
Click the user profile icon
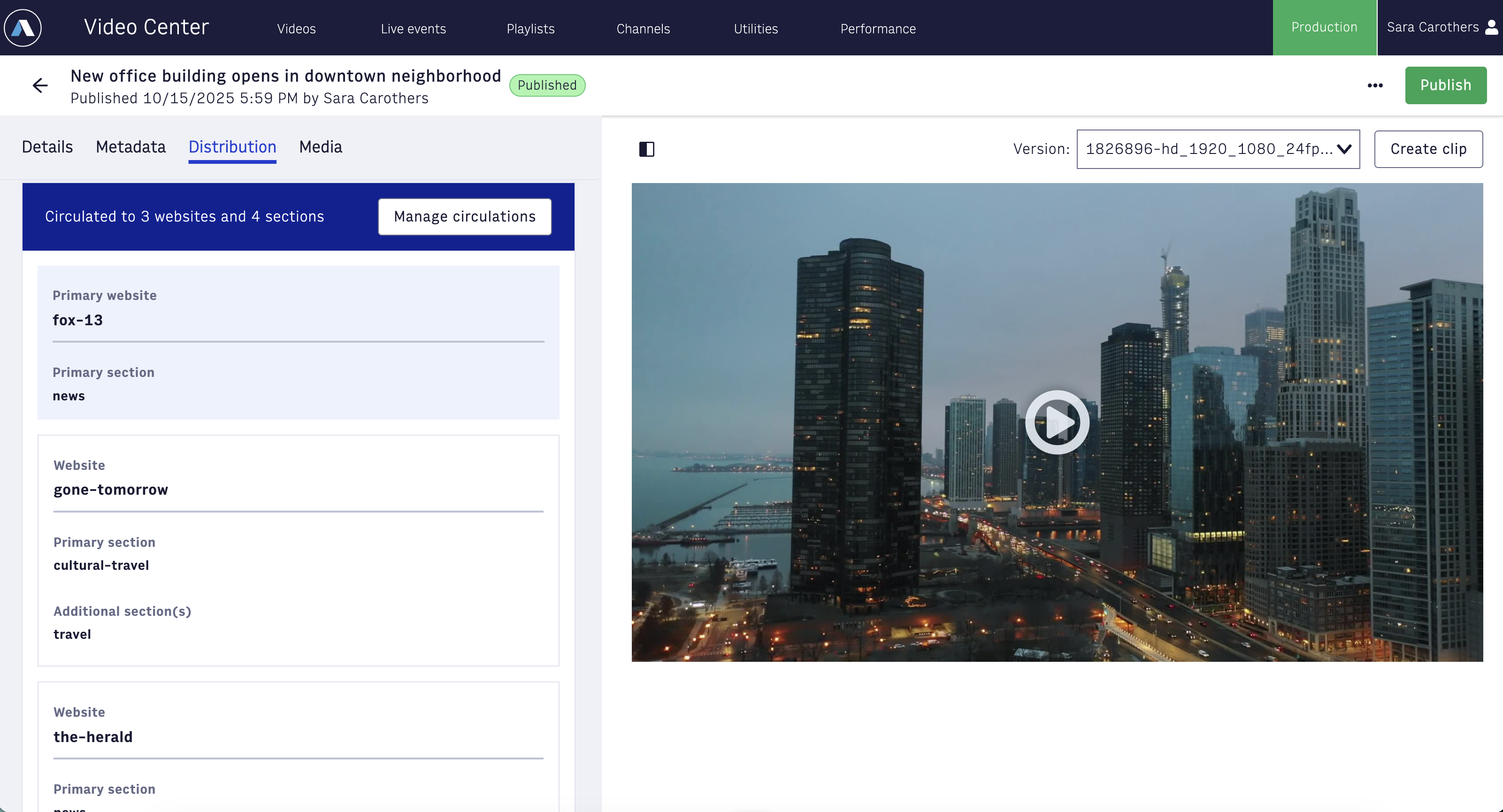coord(1491,27)
